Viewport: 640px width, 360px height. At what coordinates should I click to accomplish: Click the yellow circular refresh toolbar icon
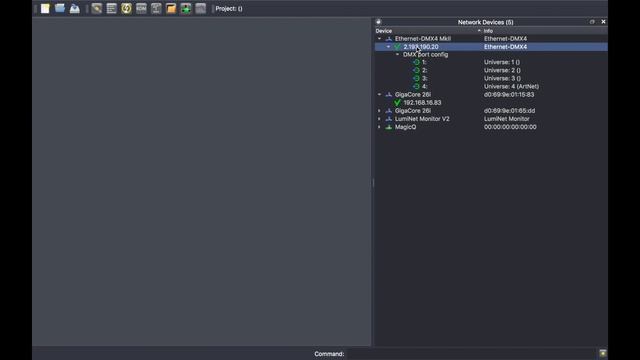pos(127,9)
